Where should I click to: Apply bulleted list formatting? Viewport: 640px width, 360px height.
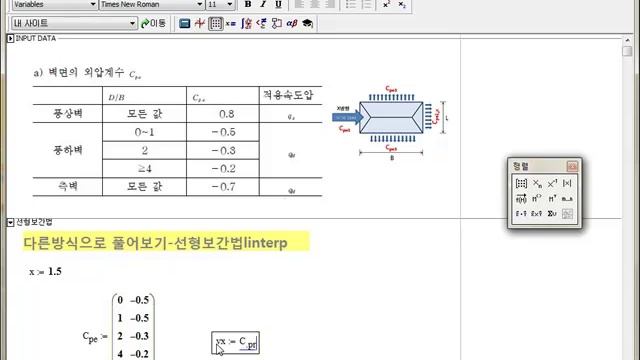[x=351, y=4]
